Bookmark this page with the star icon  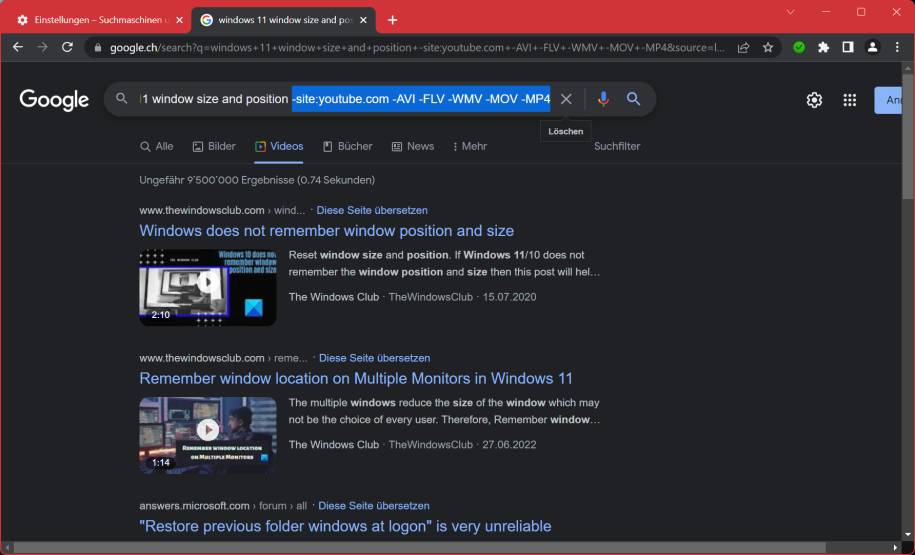tap(768, 48)
